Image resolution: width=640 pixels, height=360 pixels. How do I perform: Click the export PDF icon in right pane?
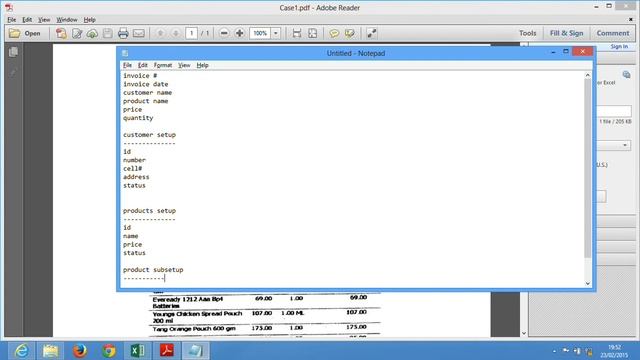tap(627, 74)
